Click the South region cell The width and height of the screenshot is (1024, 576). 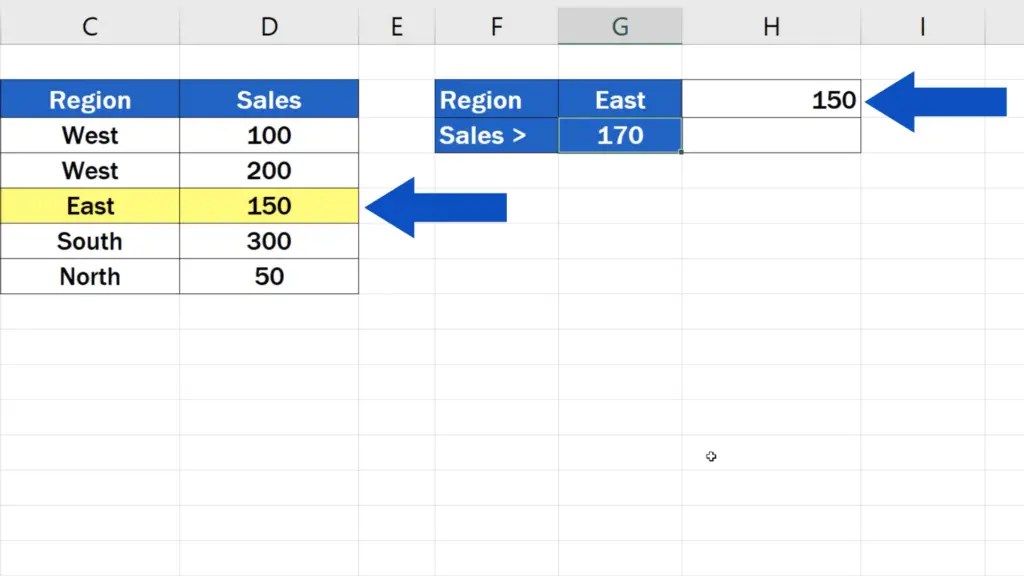pos(89,241)
